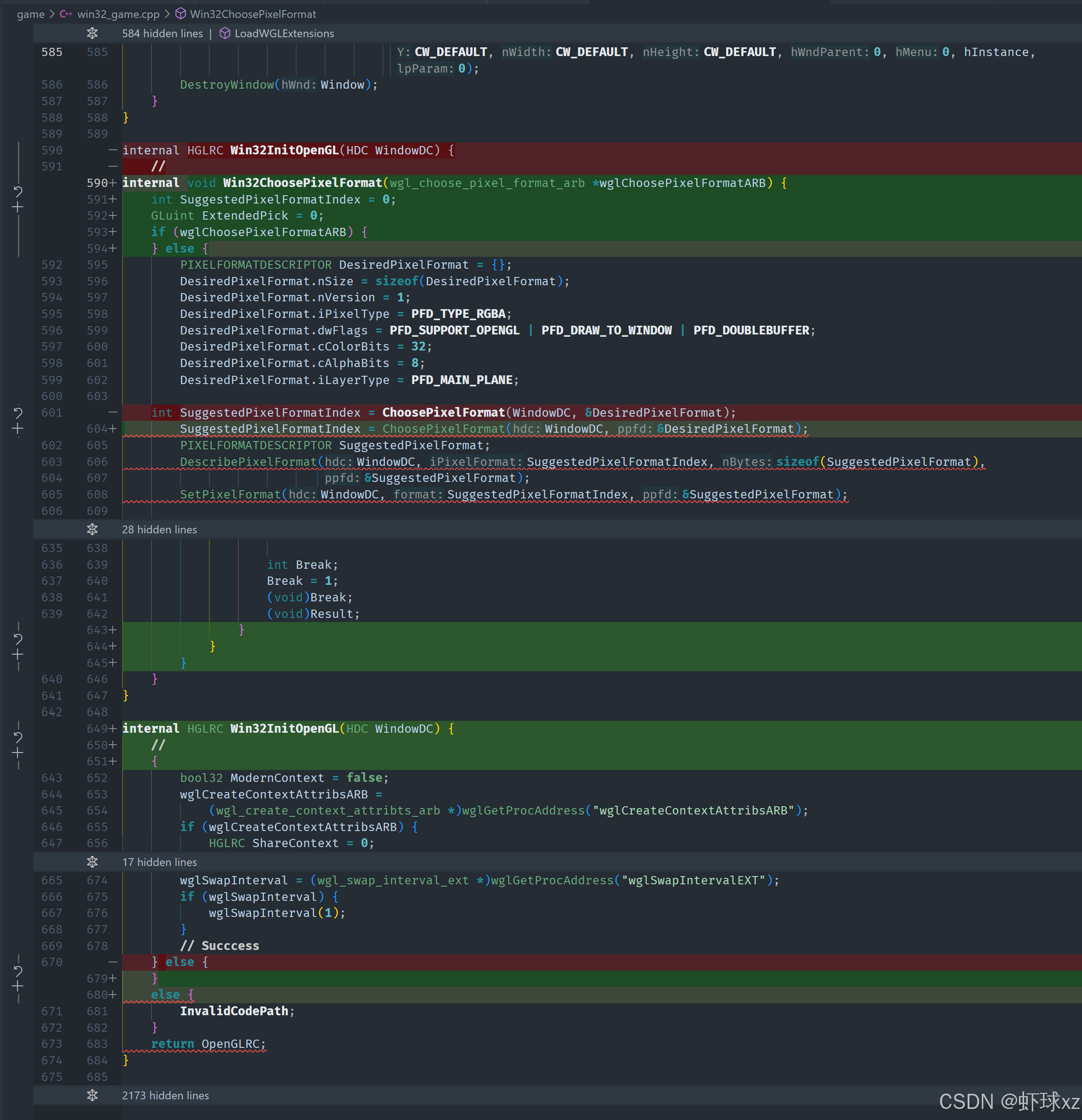Image resolution: width=1082 pixels, height=1120 pixels.
Task: Open Win32ChoosePixelFormat symbol breadcrumb dropdown
Action: click(253, 14)
